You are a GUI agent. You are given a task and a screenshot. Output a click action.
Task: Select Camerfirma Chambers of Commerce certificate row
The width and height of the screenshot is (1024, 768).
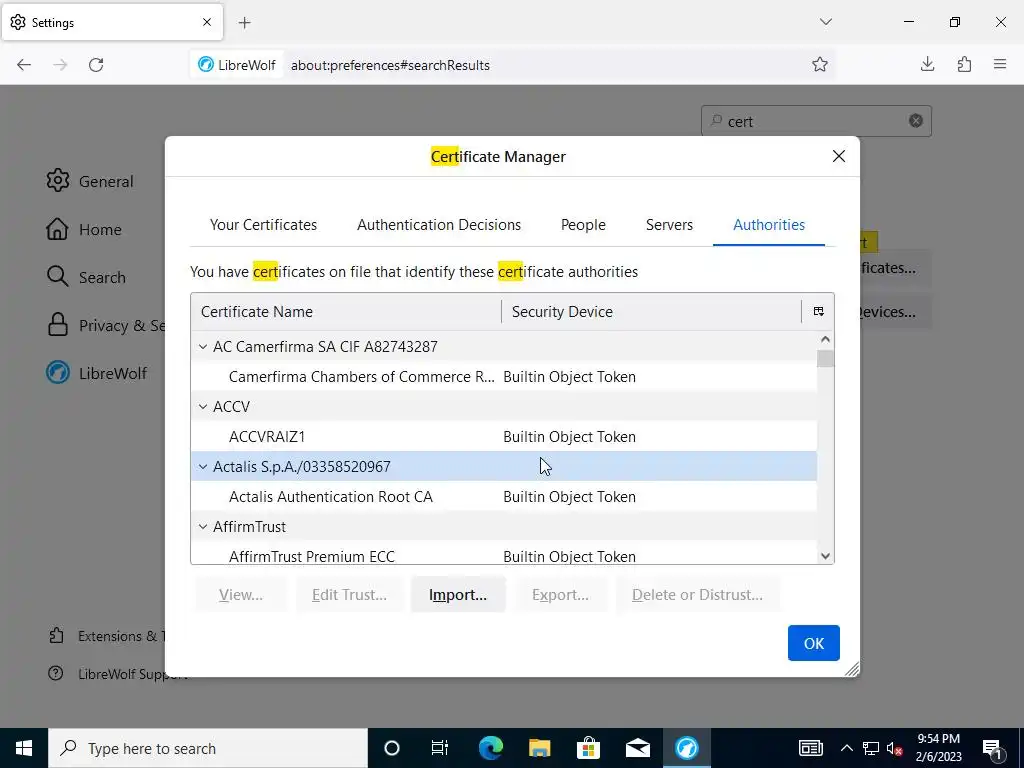coord(504,377)
